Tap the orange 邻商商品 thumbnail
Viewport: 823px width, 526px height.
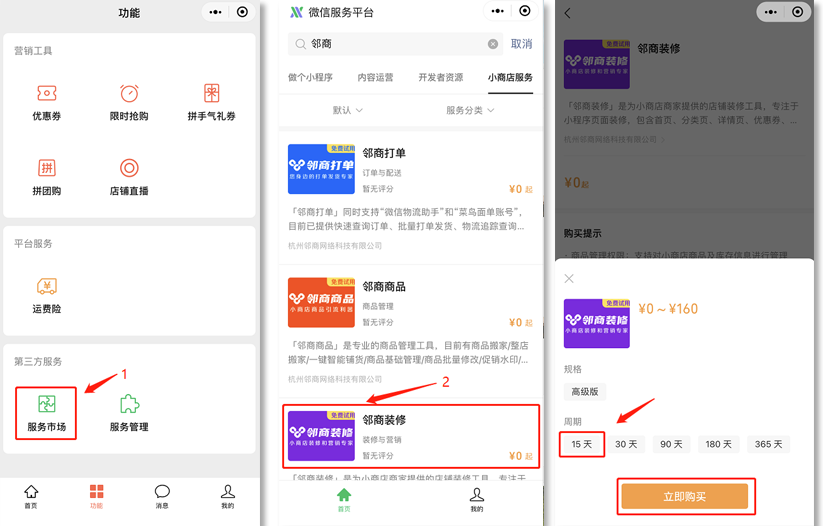click(321, 302)
